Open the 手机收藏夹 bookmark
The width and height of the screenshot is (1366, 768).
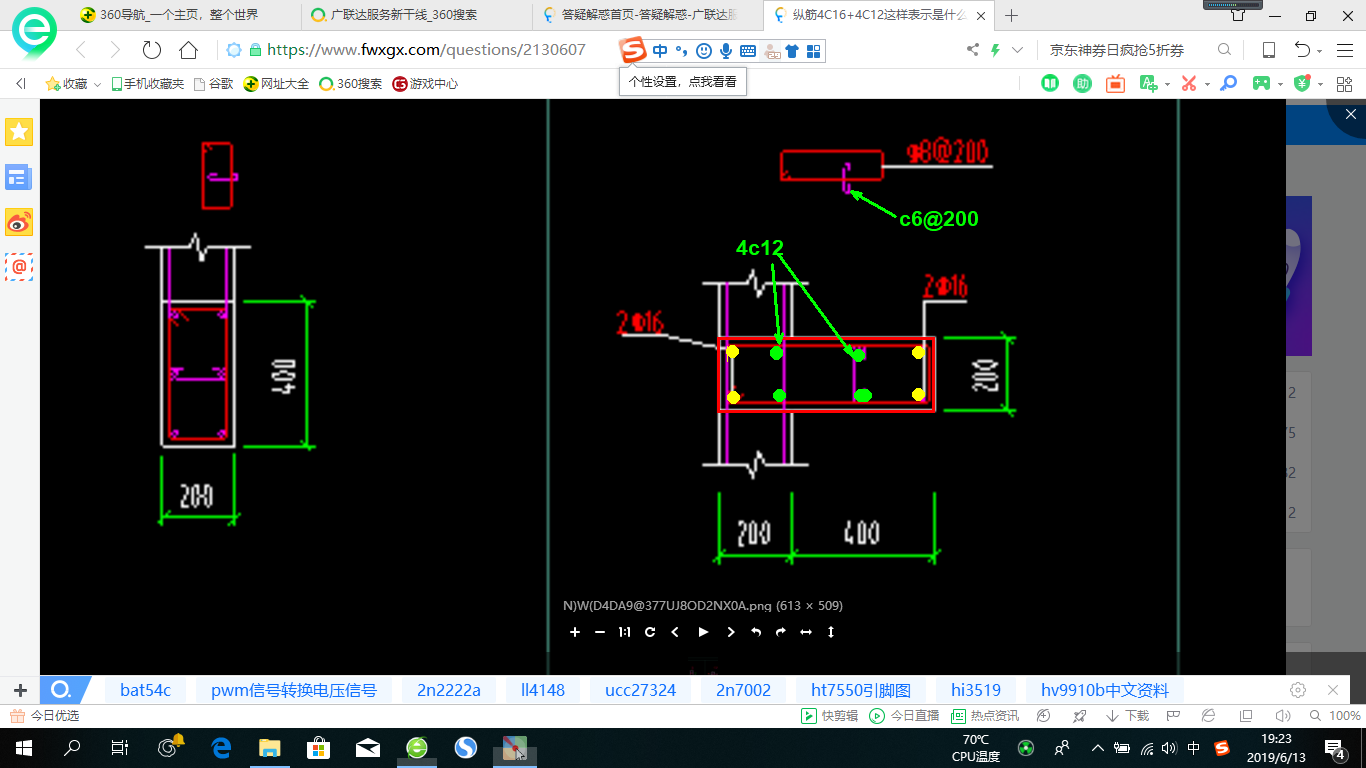[x=147, y=84]
